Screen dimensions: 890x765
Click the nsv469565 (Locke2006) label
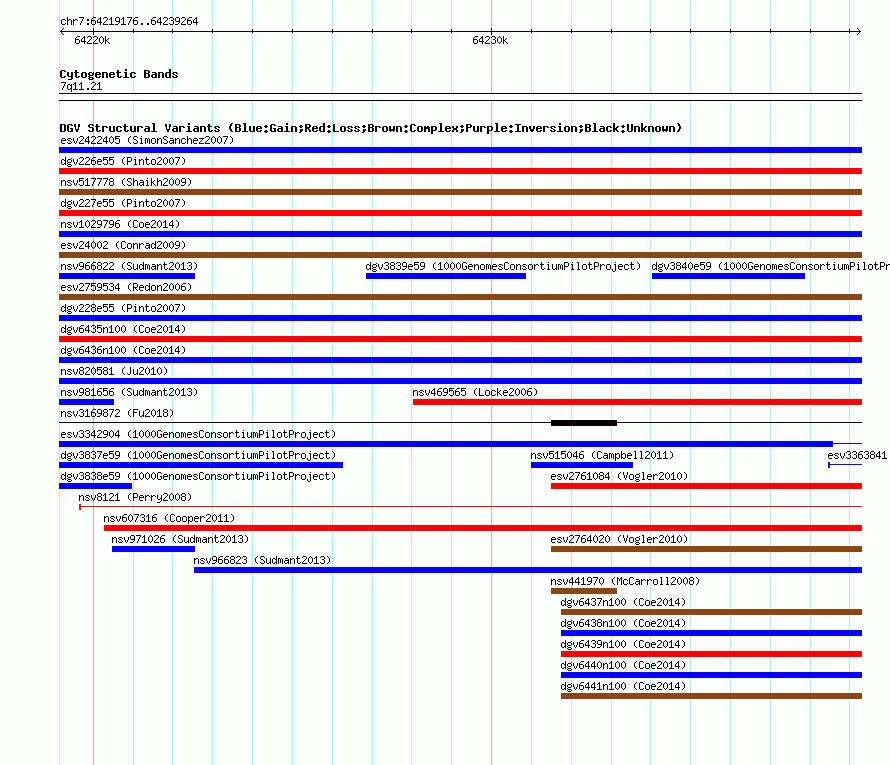pyautogui.click(x=475, y=392)
